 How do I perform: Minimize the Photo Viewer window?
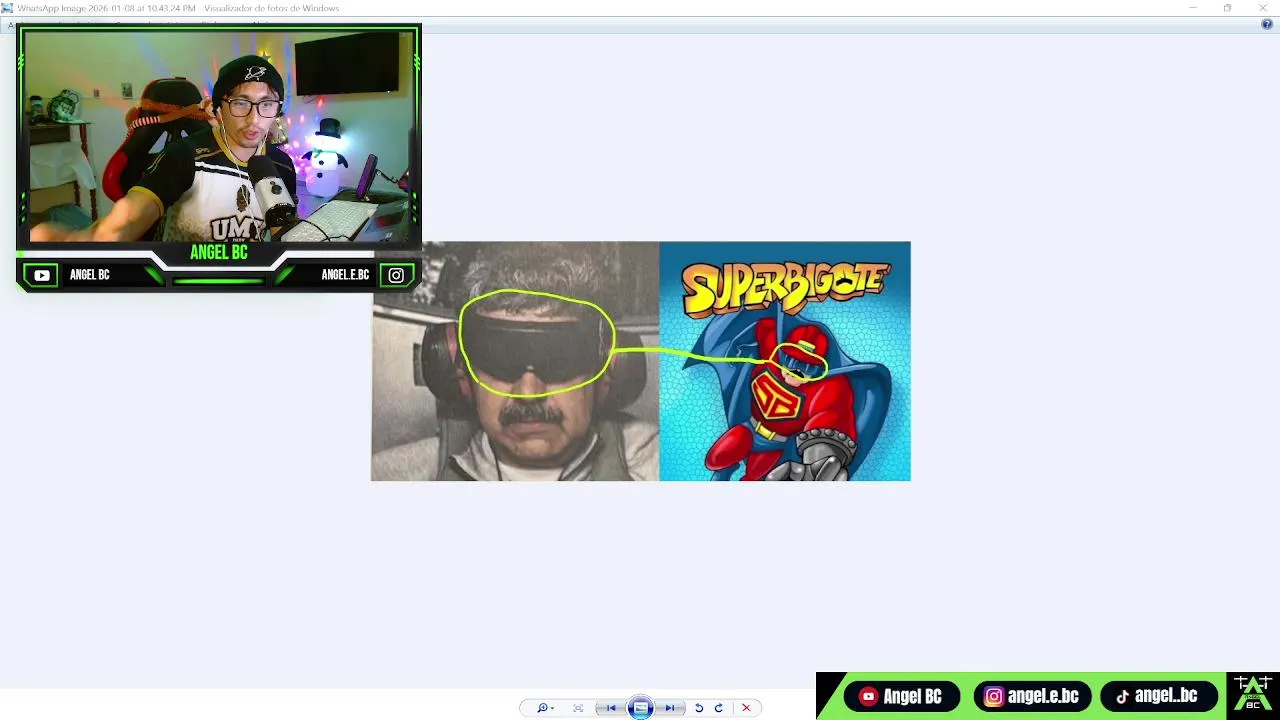1192,8
